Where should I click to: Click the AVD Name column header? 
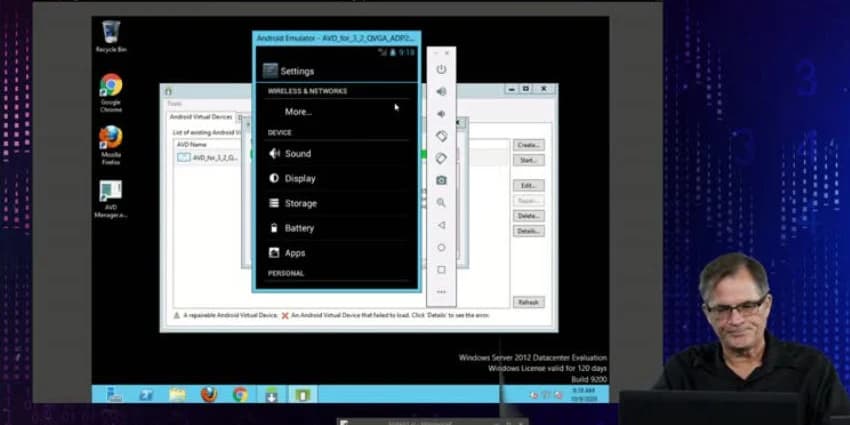click(191, 145)
